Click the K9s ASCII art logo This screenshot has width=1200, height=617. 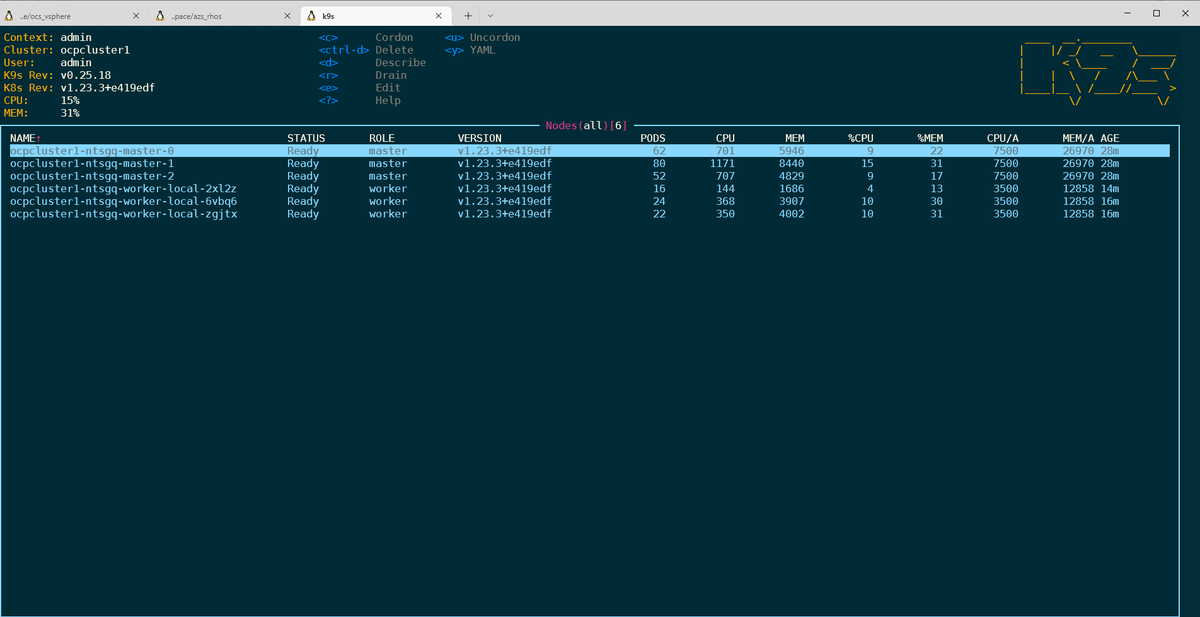click(x=1097, y=70)
